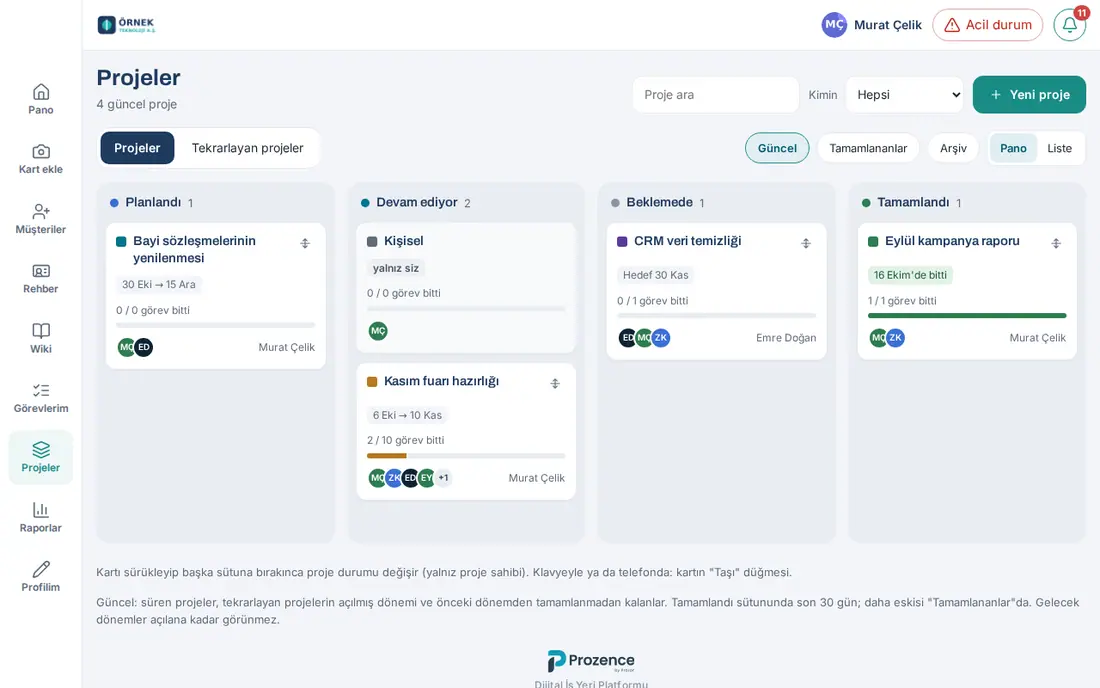1100x688 pixels.
Task: Click the Acil durum button
Action: (x=988, y=25)
